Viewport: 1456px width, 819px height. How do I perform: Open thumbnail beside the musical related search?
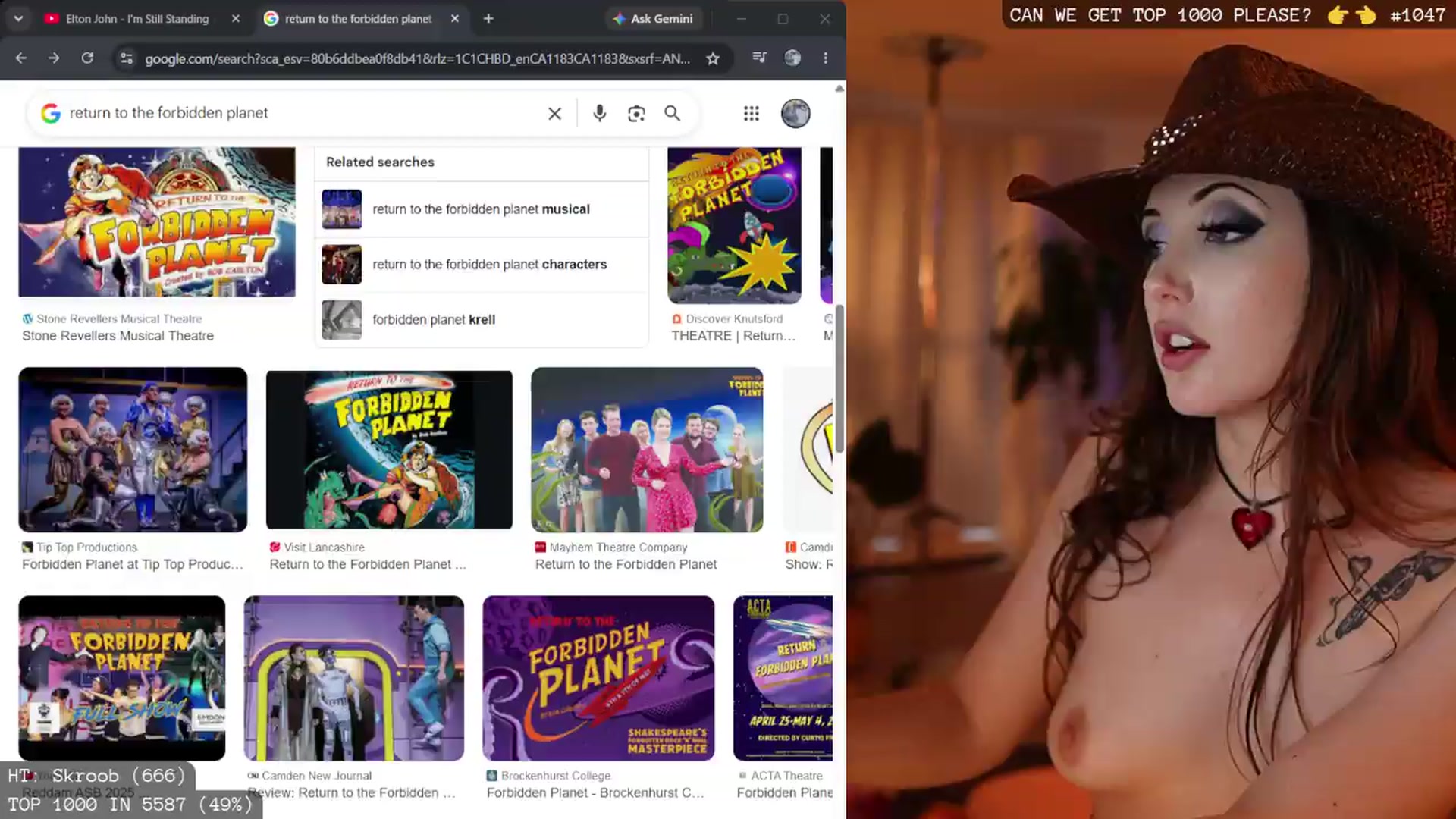tap(342, 209)
